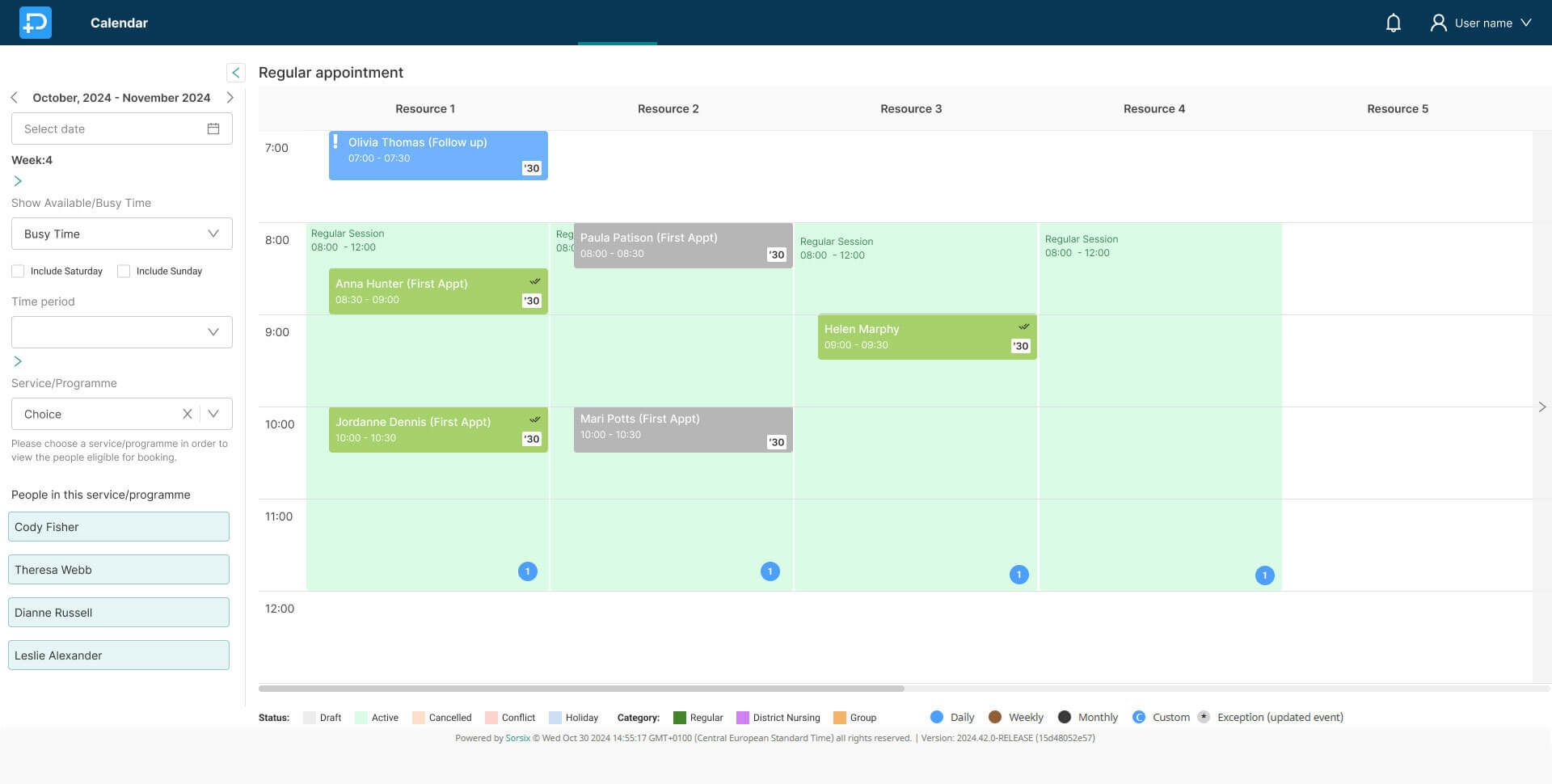Image resolution: width=1552 pixels, height=784 pixels.
Task: Open the Time period dropdown
Action: (x=122, y=332)
